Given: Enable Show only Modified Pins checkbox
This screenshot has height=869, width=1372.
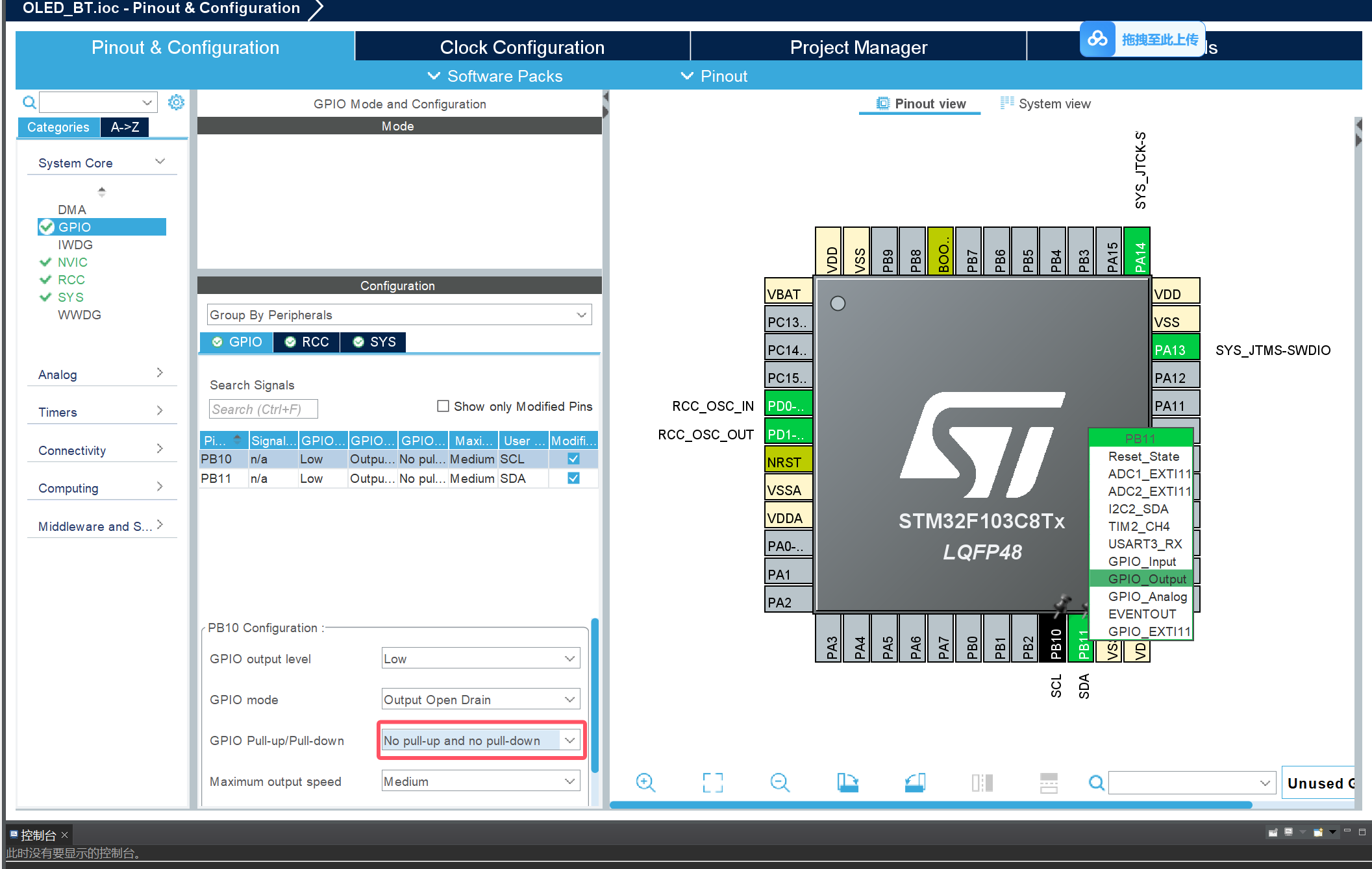Looking at the screenshot, I should pyautogui.click(x=443, y=406).
